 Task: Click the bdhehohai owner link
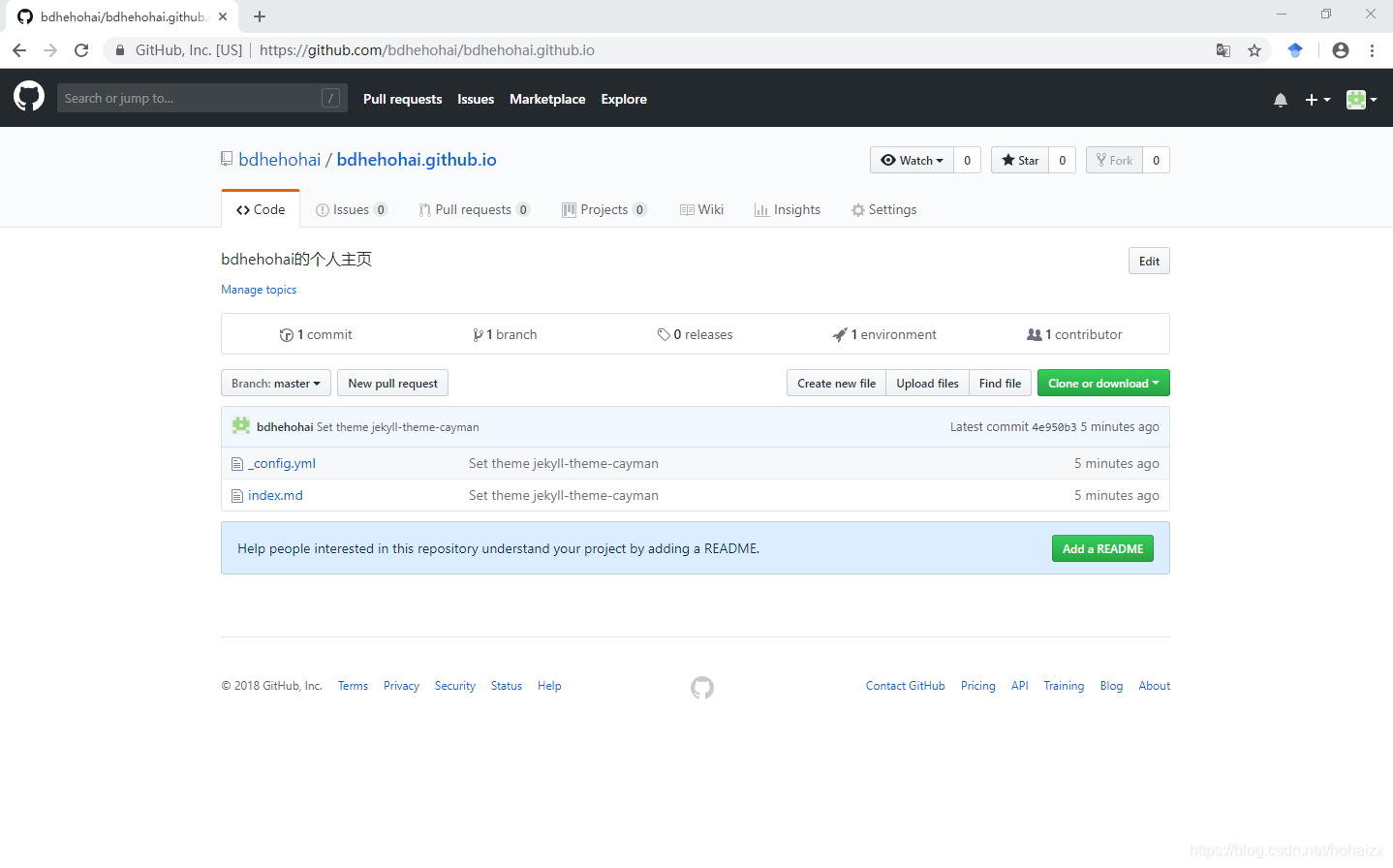[280, 160]
